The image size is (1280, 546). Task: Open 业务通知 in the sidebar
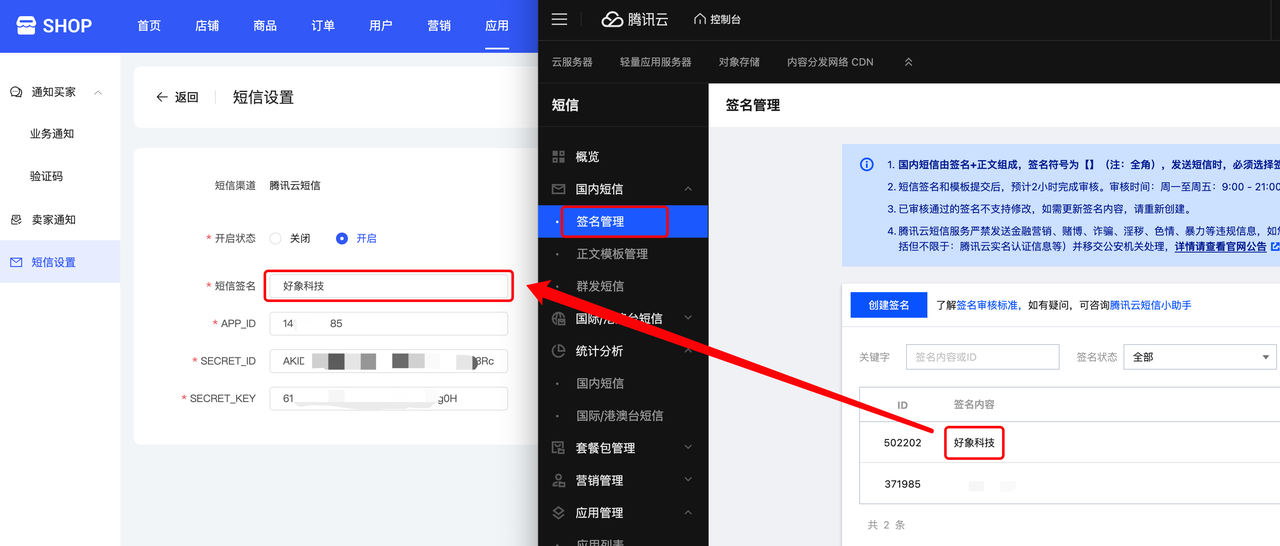52,134
